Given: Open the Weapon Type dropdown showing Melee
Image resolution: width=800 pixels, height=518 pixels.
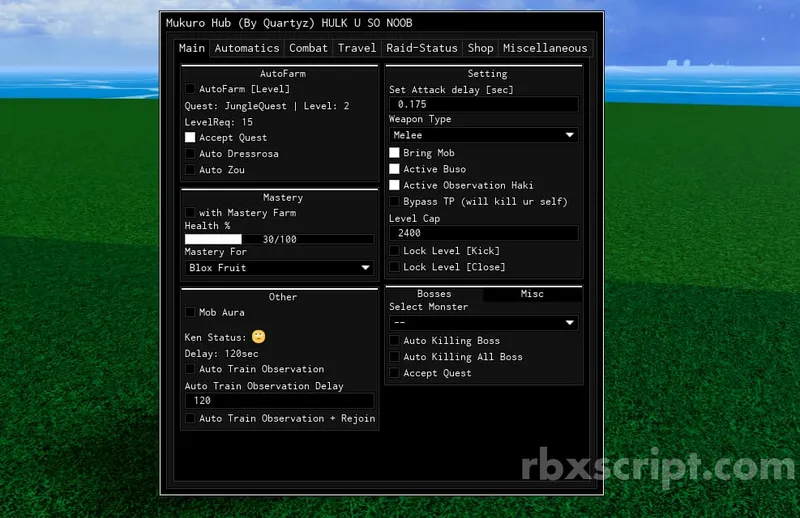Looking at the screenshot, I should pyautogui.click(x=484, y=135).
